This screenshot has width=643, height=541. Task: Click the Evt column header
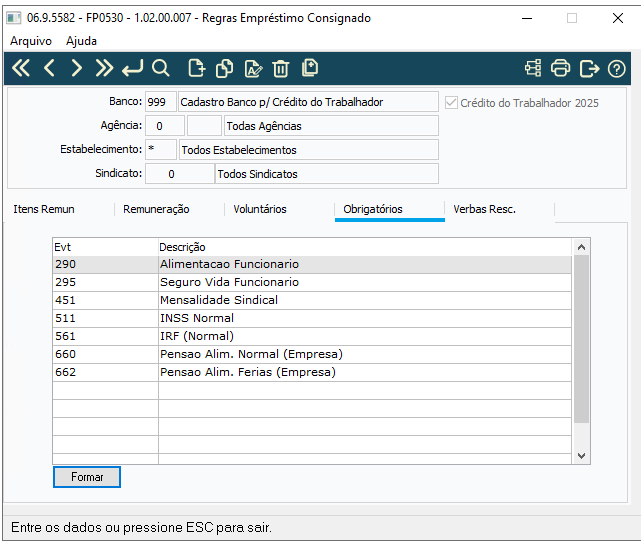coord(105,247)
